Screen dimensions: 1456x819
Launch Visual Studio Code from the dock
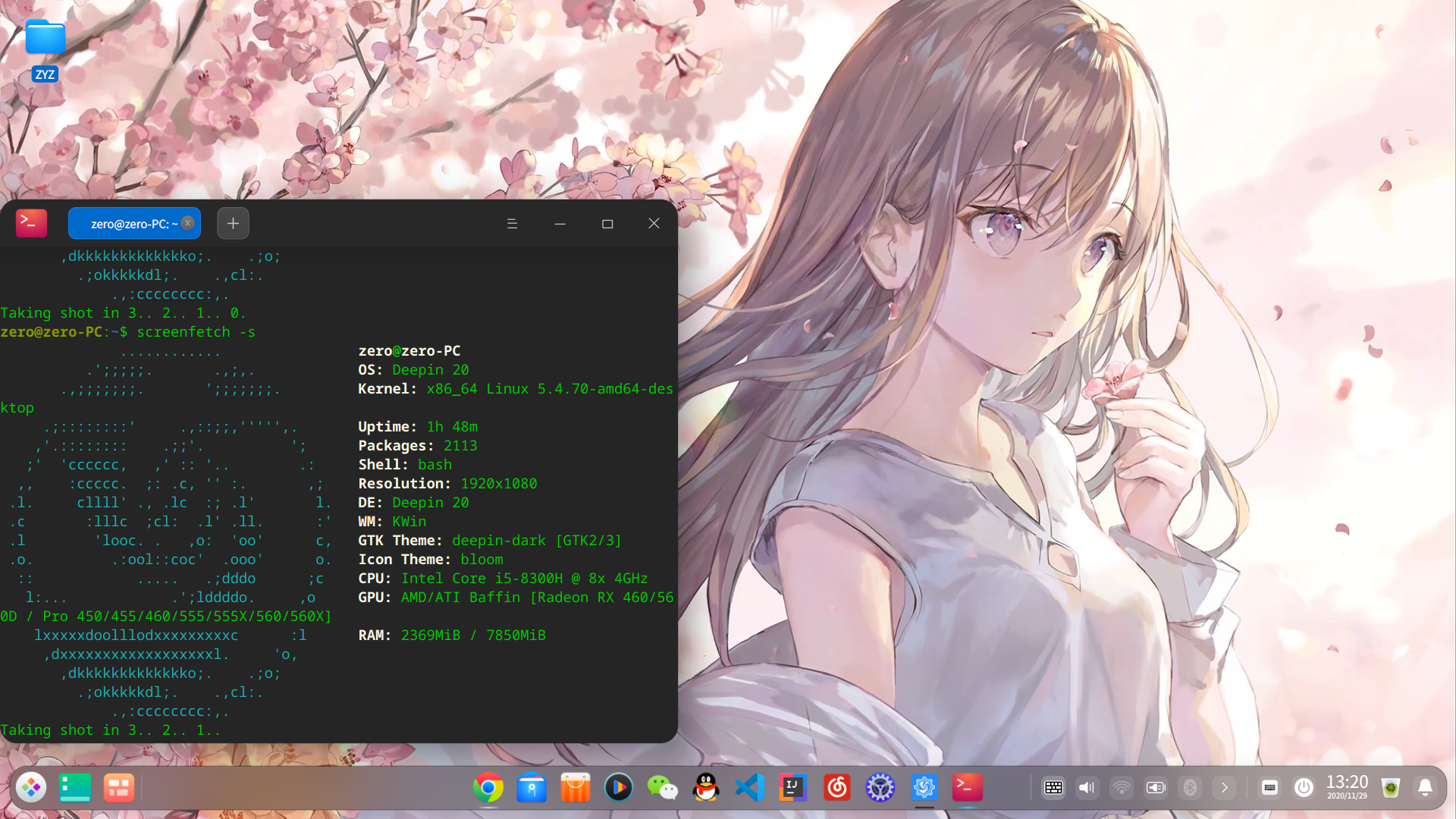pyautogui.click(x=749, y=788)
